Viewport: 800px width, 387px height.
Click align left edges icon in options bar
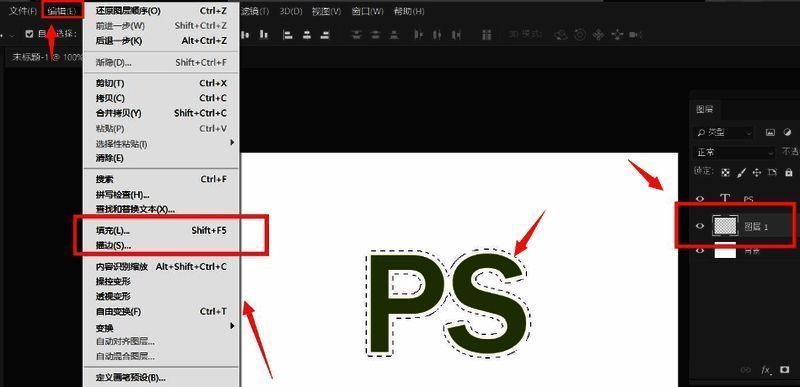[x=288, y=35]
